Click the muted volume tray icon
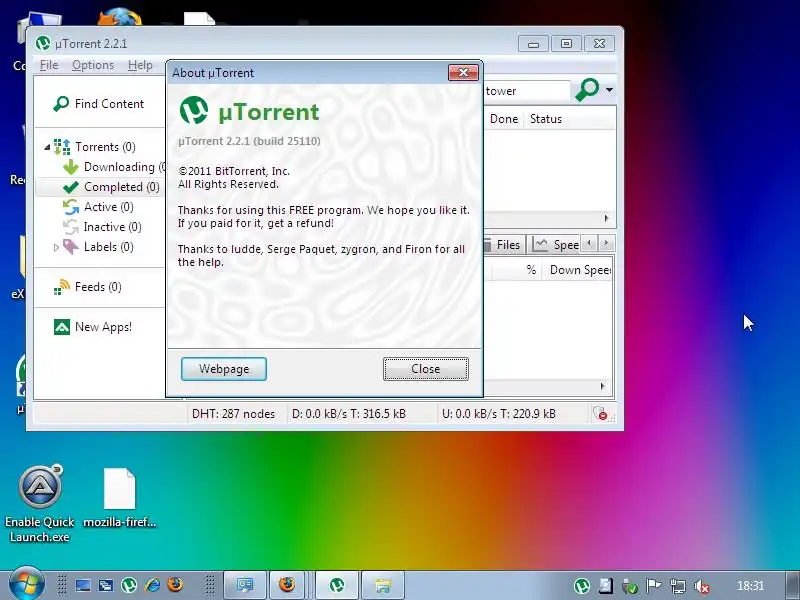 [702, 586]
